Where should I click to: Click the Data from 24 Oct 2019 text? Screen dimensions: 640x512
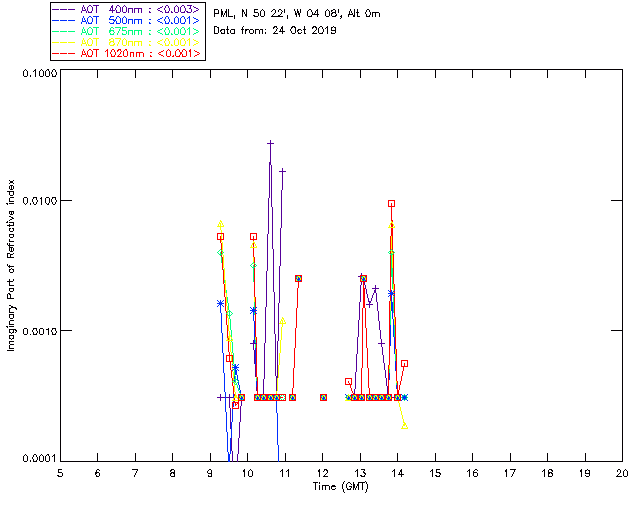coord(275,30)
